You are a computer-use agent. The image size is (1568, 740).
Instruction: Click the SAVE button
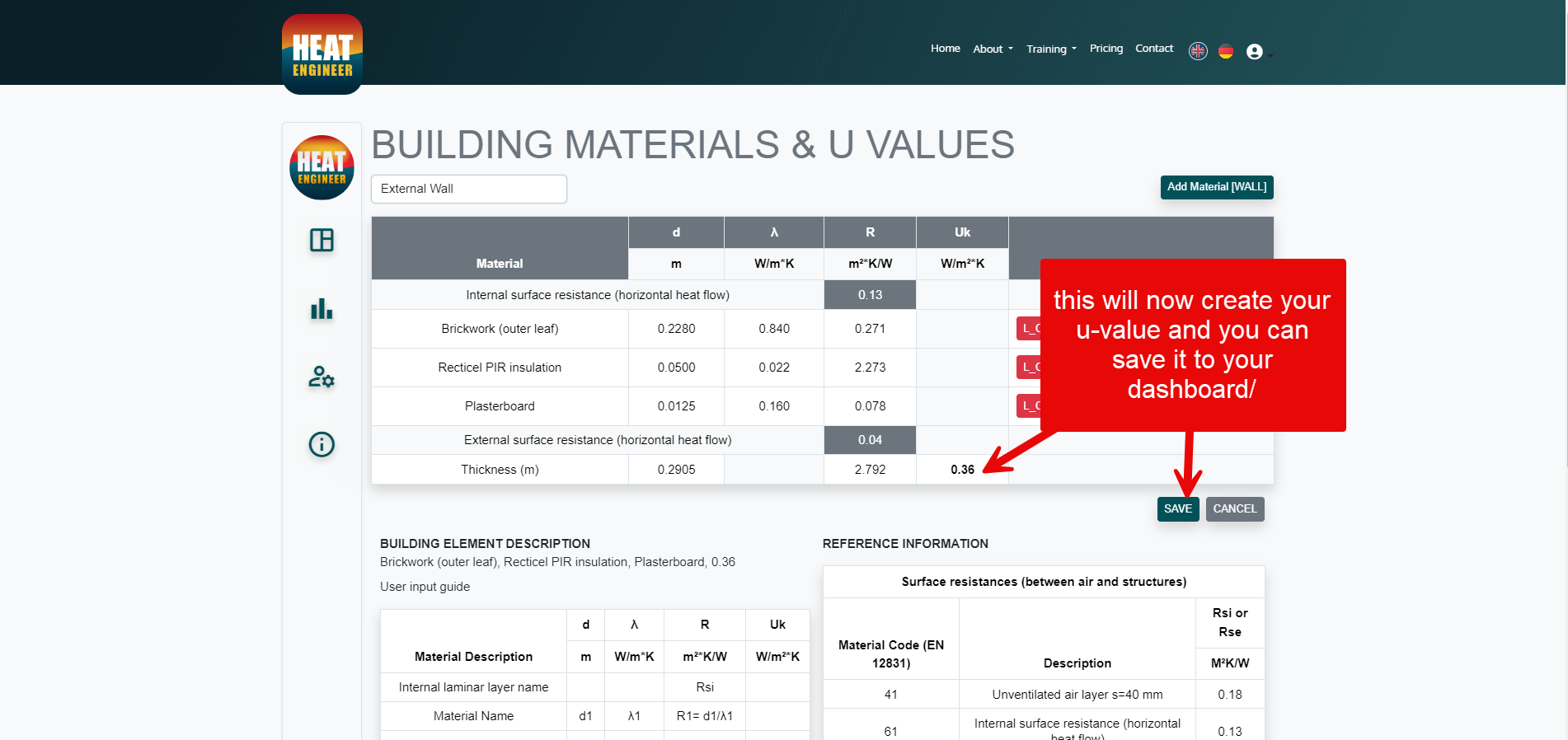1178,508
